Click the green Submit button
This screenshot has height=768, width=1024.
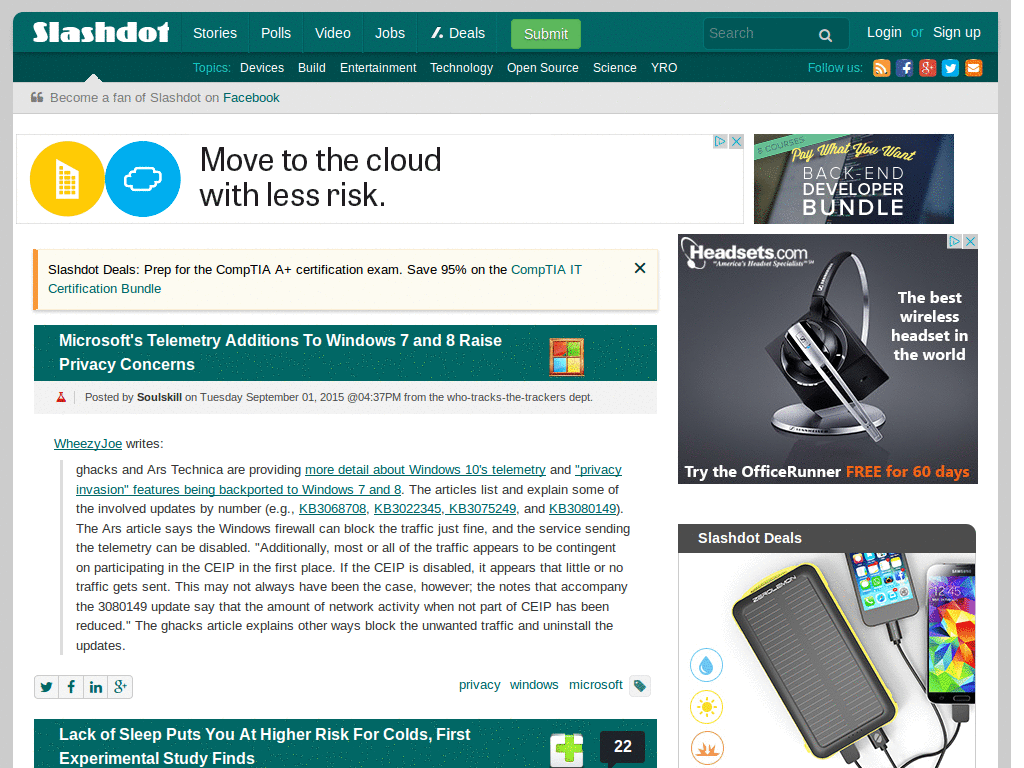(x=546, y=34)
